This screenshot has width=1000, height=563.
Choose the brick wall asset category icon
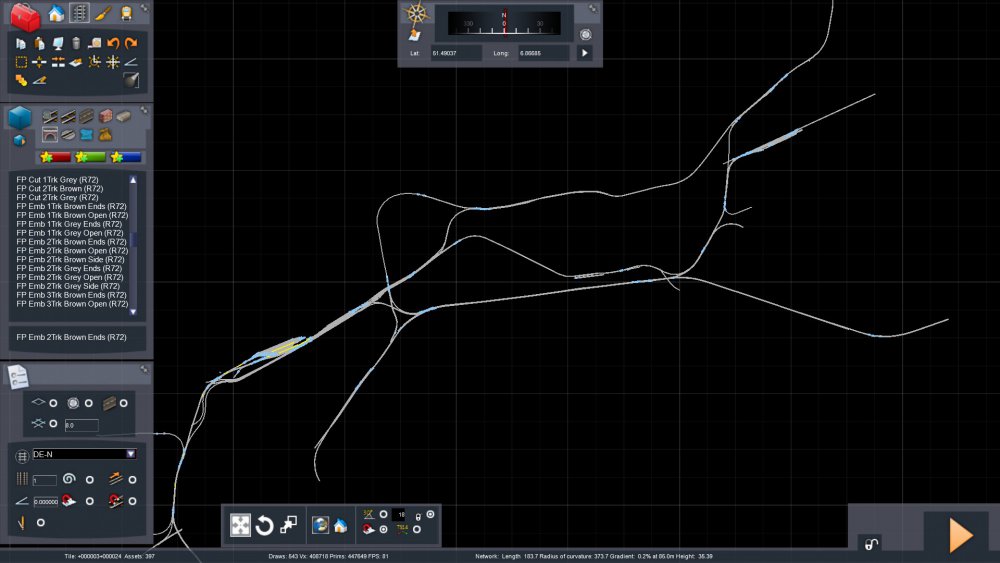point(105,116)
